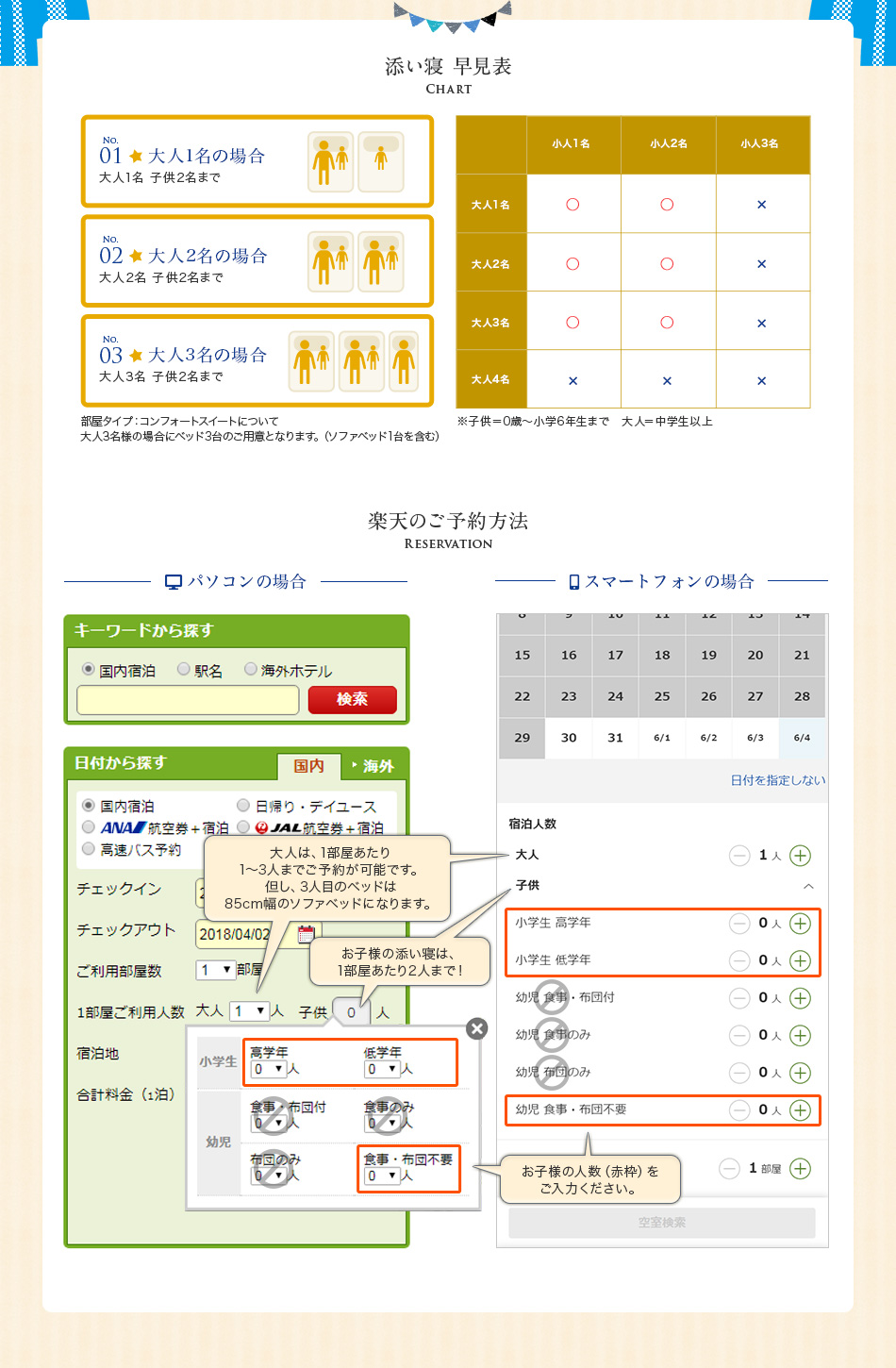Image resolution: width=896 pixels, height=1368 pixels.
Task: Click the plus icon for 大人 count
Action: click(800, 856)
